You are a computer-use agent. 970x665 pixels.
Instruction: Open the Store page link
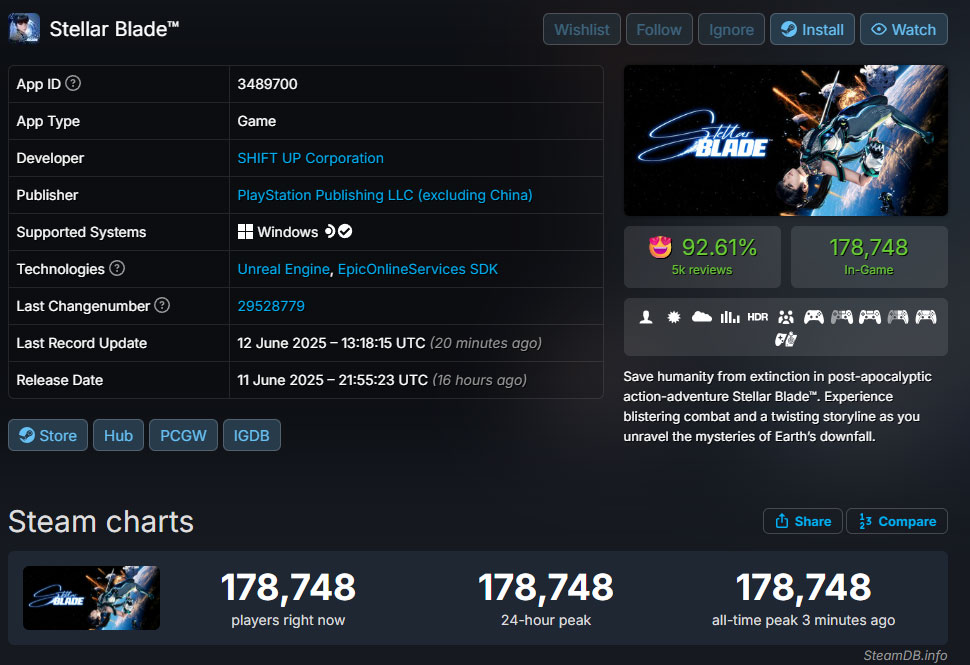pos(47,435)
